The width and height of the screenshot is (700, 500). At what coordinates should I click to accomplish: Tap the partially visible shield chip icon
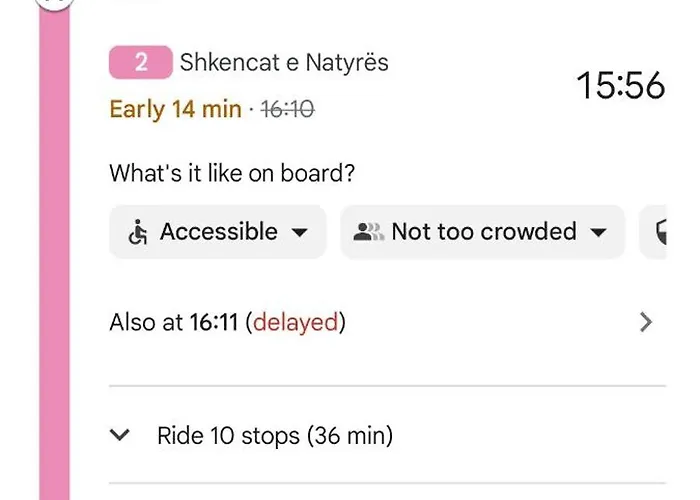pos(660,233)
